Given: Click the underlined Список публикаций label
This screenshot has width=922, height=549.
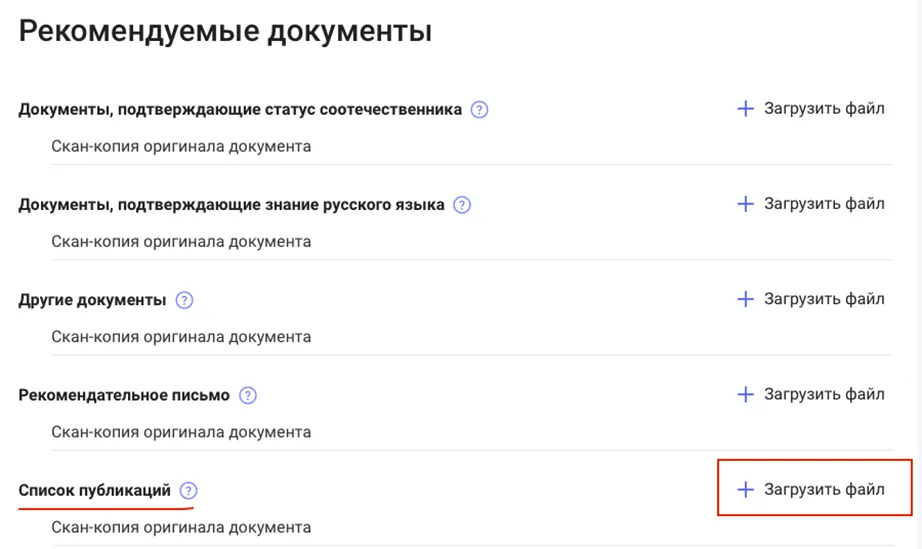Looking at the screenshot, I should (x=95, y=490).
